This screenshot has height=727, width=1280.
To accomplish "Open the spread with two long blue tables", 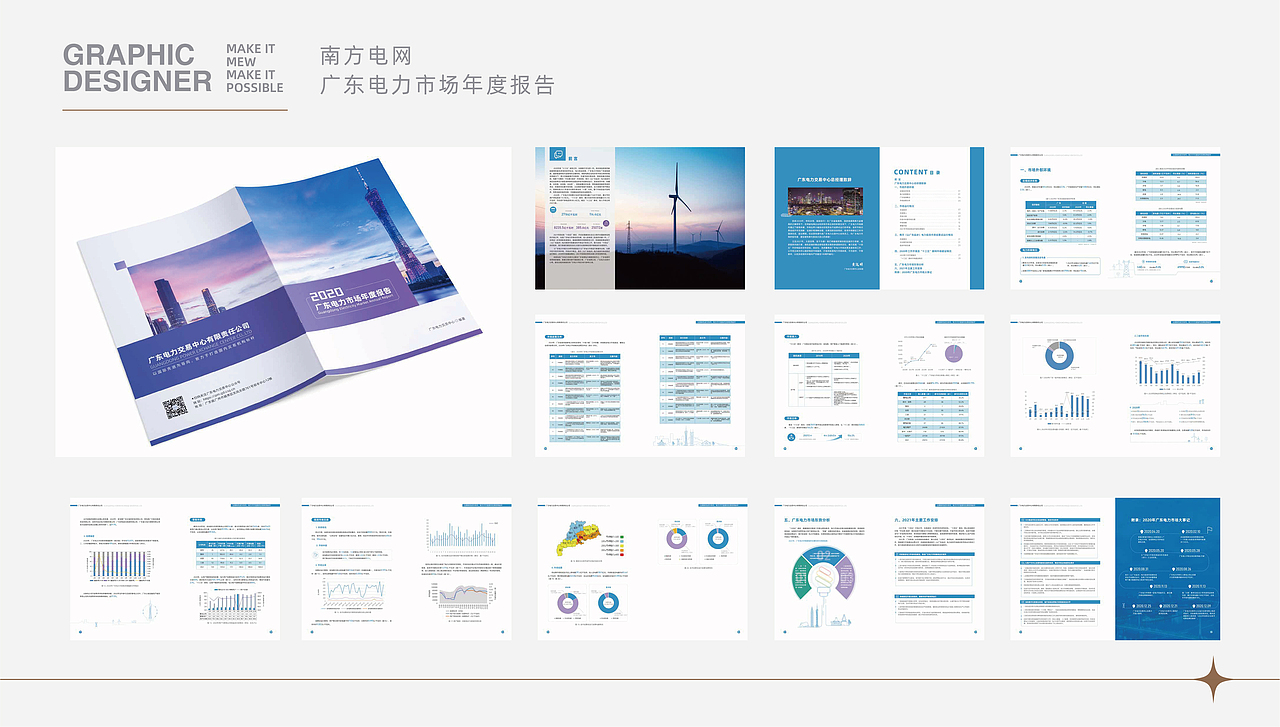I will coord(640,387).
